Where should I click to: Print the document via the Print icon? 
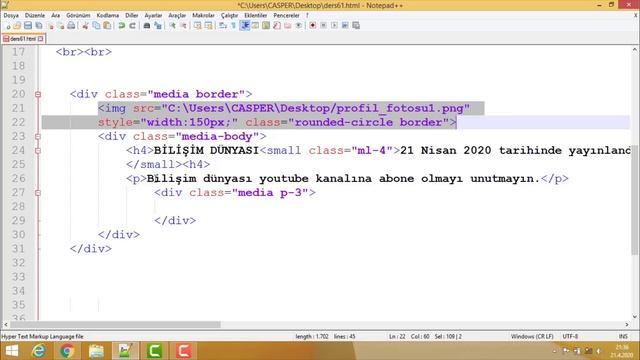point(71,26)
